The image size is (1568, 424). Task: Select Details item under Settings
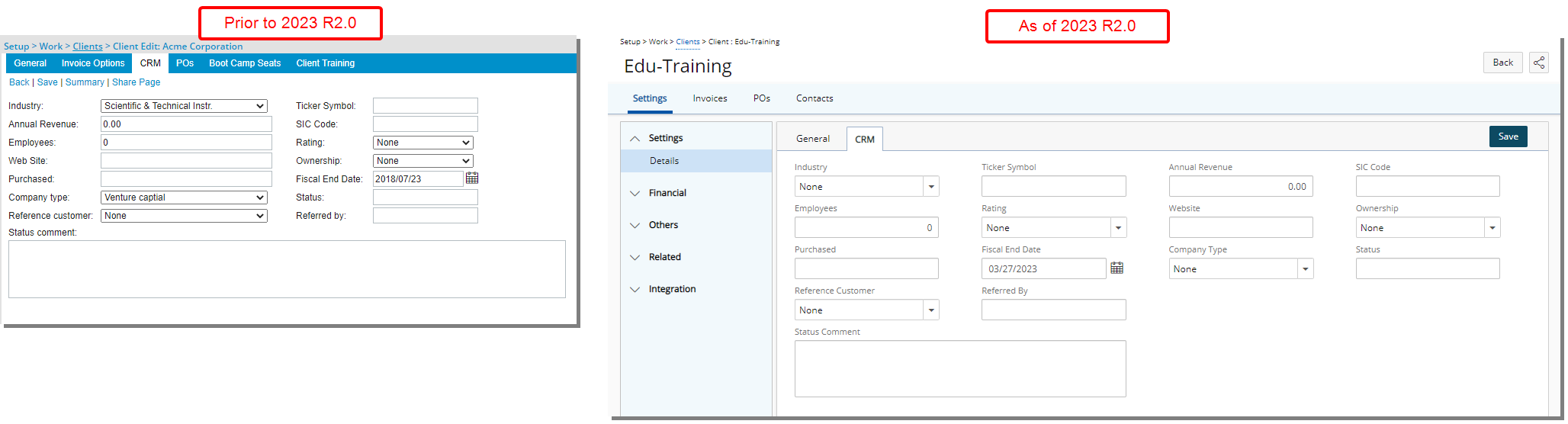(x=696, y=161)
